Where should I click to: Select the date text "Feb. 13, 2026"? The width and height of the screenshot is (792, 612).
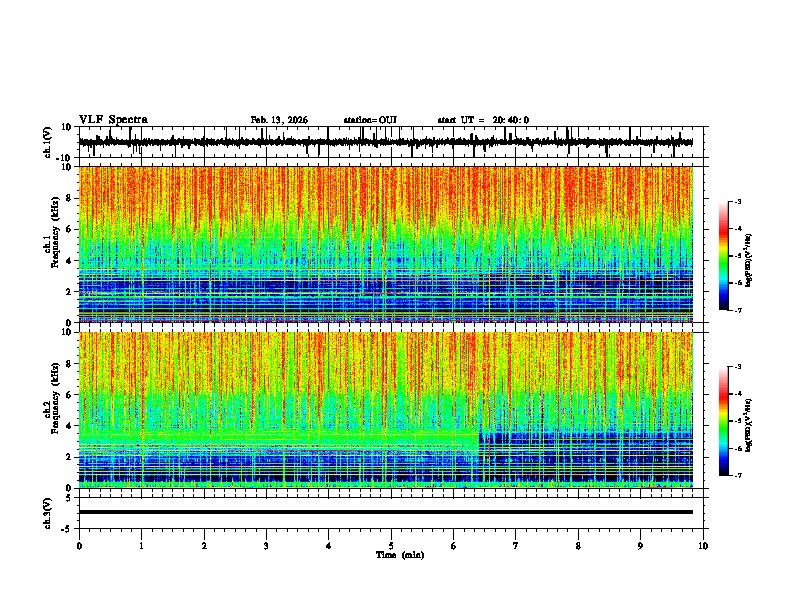click(x=279, y=120)
